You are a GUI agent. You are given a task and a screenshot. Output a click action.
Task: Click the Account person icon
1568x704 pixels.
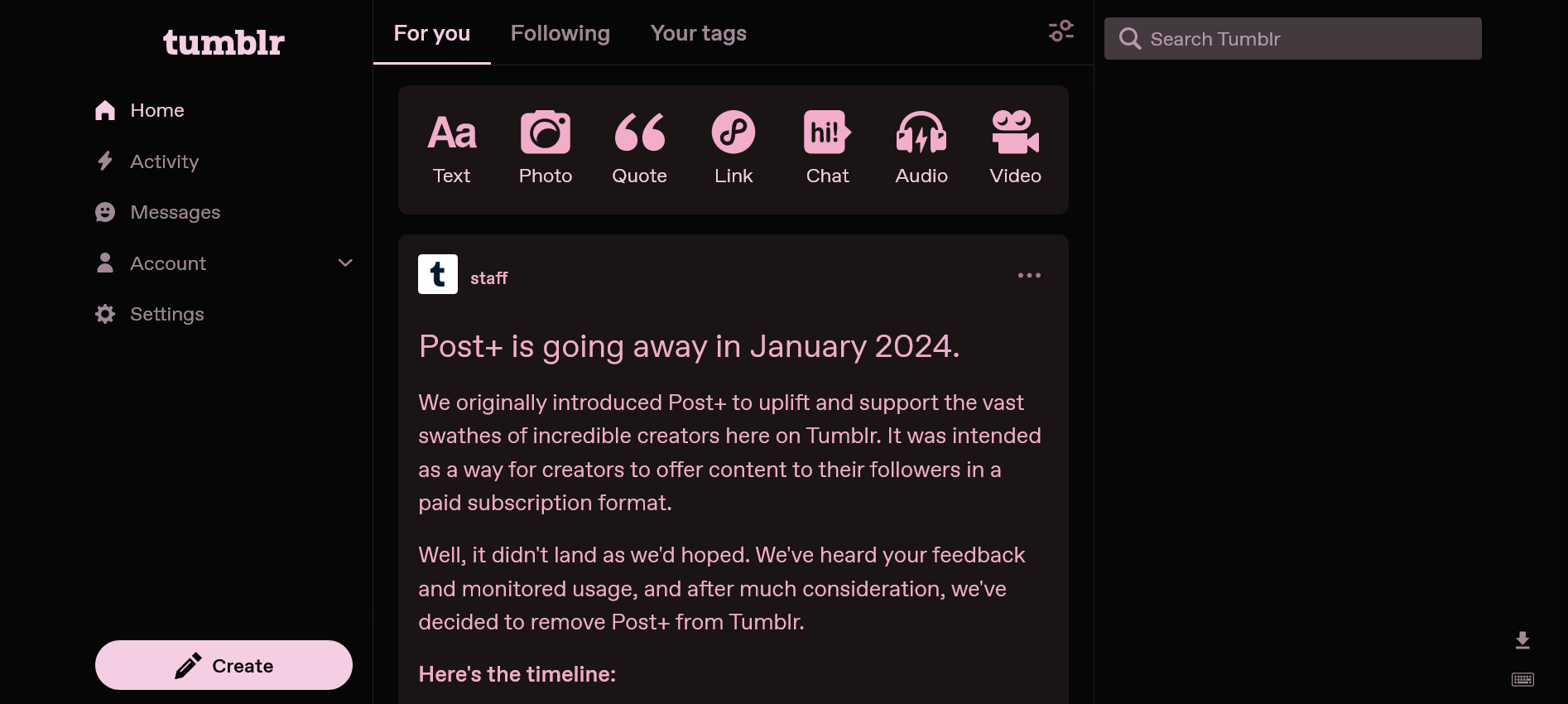[x=105, y=263]
